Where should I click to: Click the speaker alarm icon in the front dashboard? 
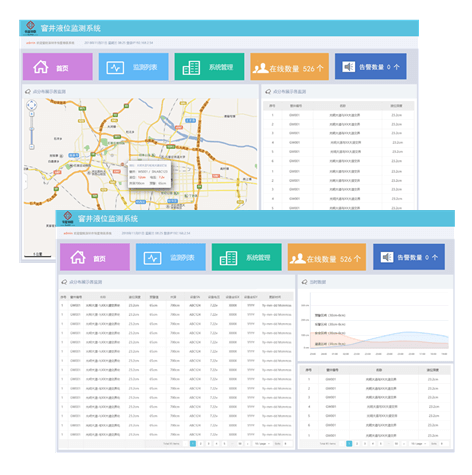(x=387, y=257)
